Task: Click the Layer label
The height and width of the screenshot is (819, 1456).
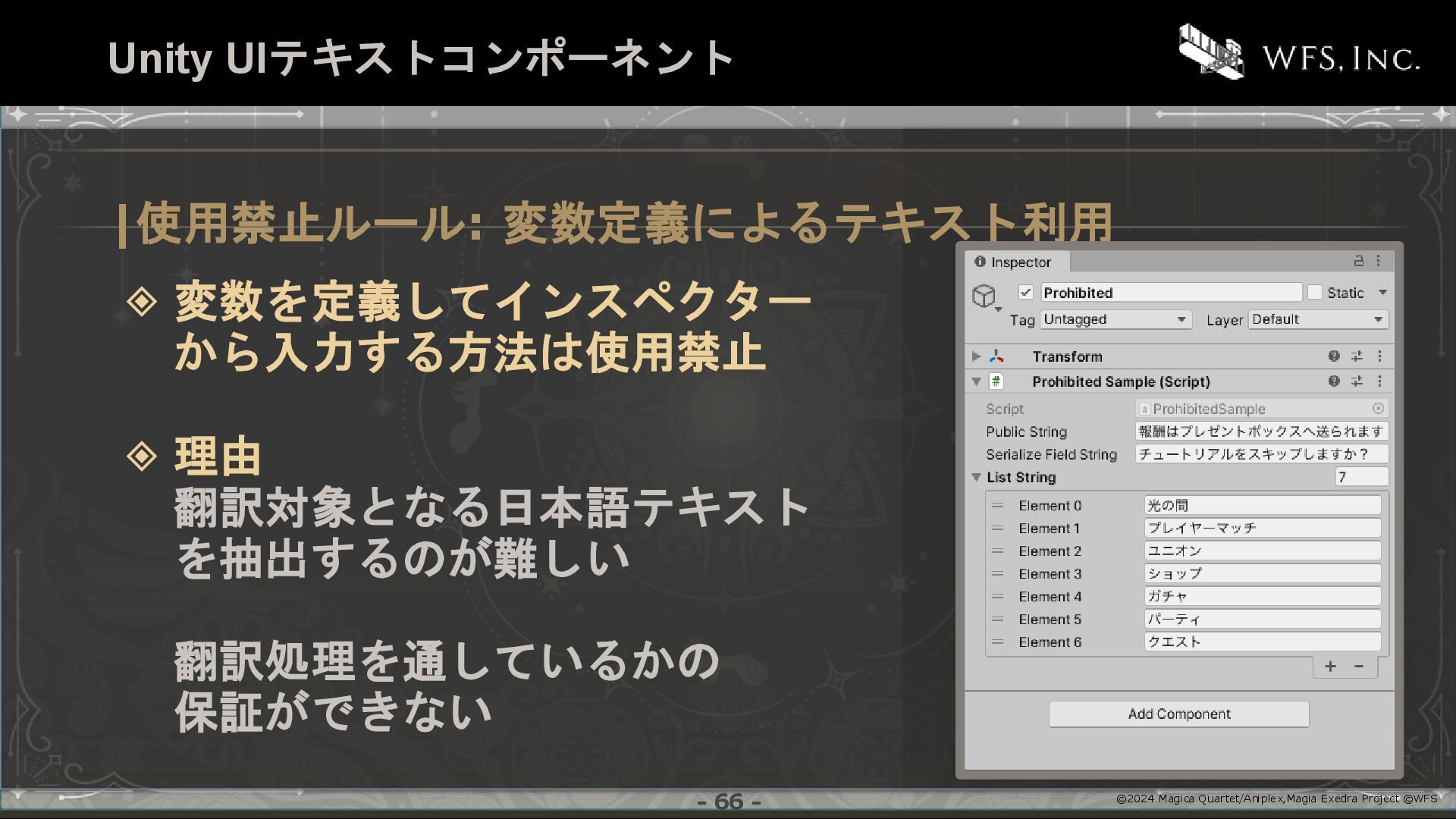Action: pyautogui.click(x=1224, y=320)
